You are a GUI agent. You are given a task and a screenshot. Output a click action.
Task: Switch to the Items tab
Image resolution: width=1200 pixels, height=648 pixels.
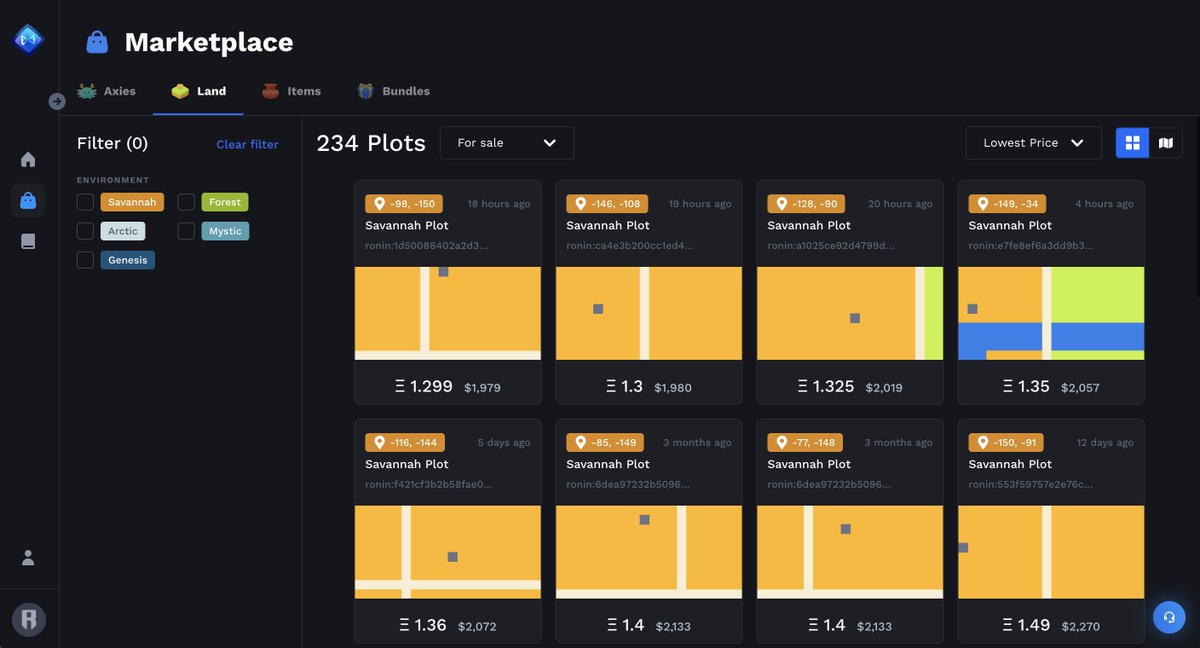(291, 91)
